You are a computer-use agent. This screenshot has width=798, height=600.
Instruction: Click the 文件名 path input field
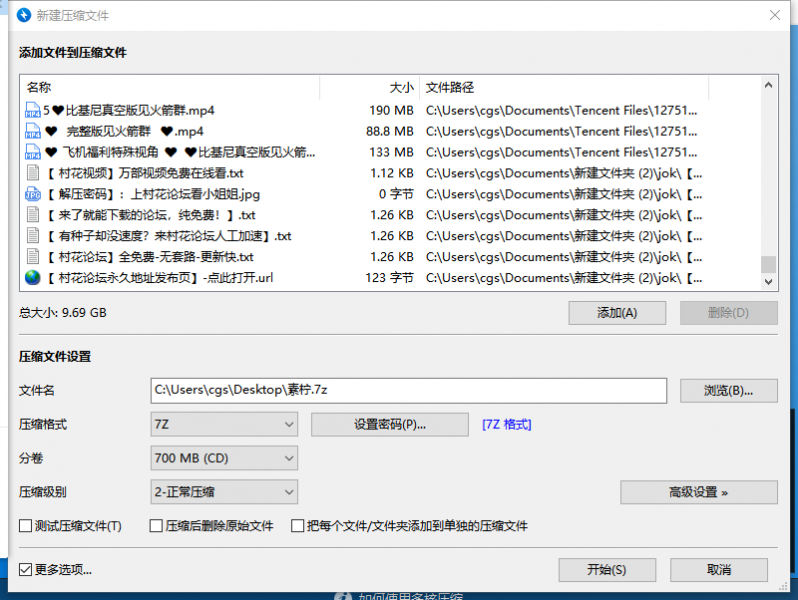click(408, 390)
